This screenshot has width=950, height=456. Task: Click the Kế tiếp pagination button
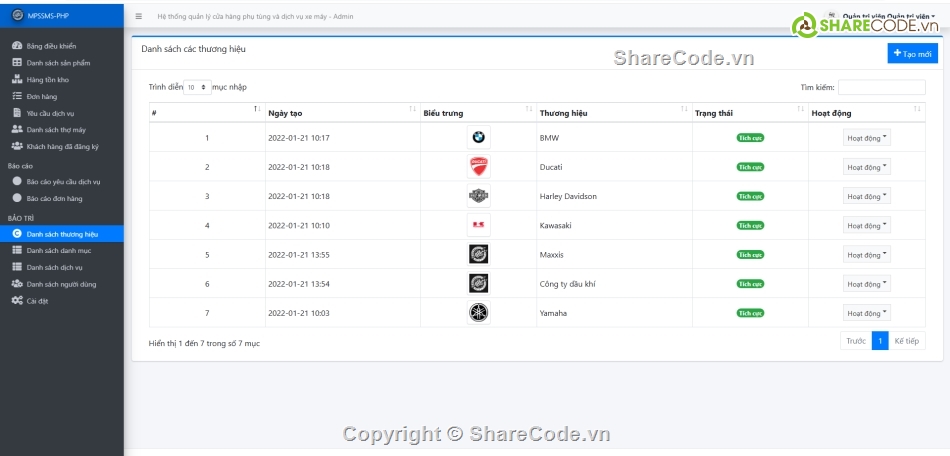(x=906, y=341)
